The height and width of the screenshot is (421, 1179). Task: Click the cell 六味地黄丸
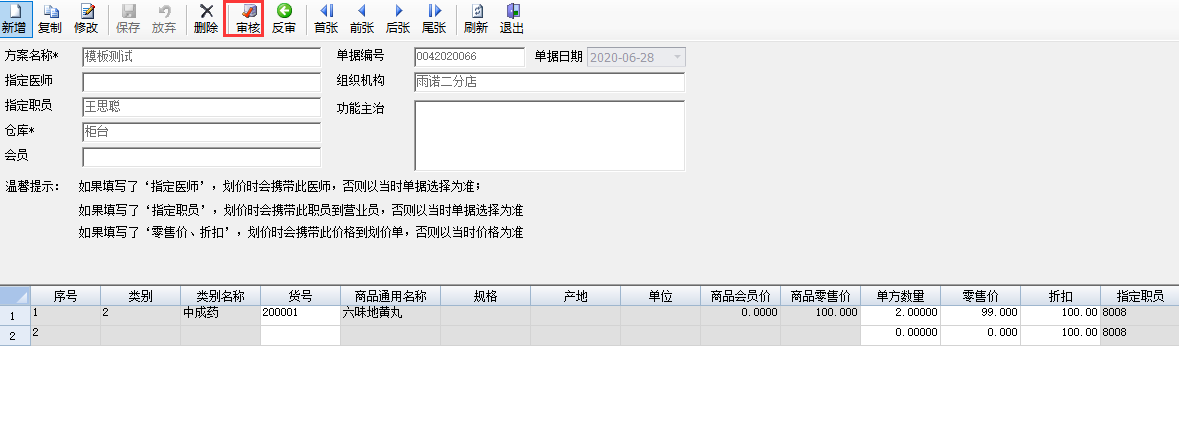[390, 316]
